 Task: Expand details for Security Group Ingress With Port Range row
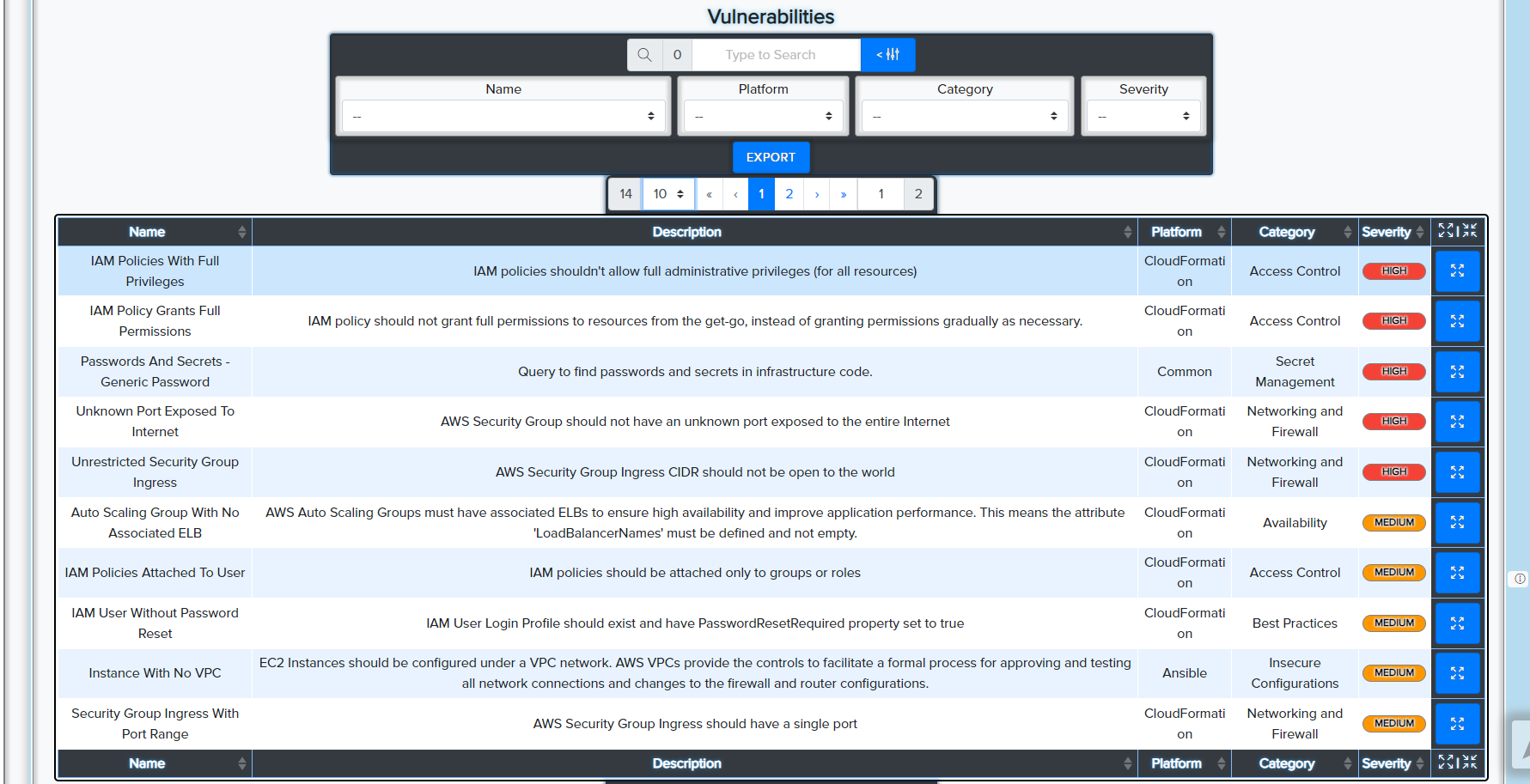tap(1457, 724)
